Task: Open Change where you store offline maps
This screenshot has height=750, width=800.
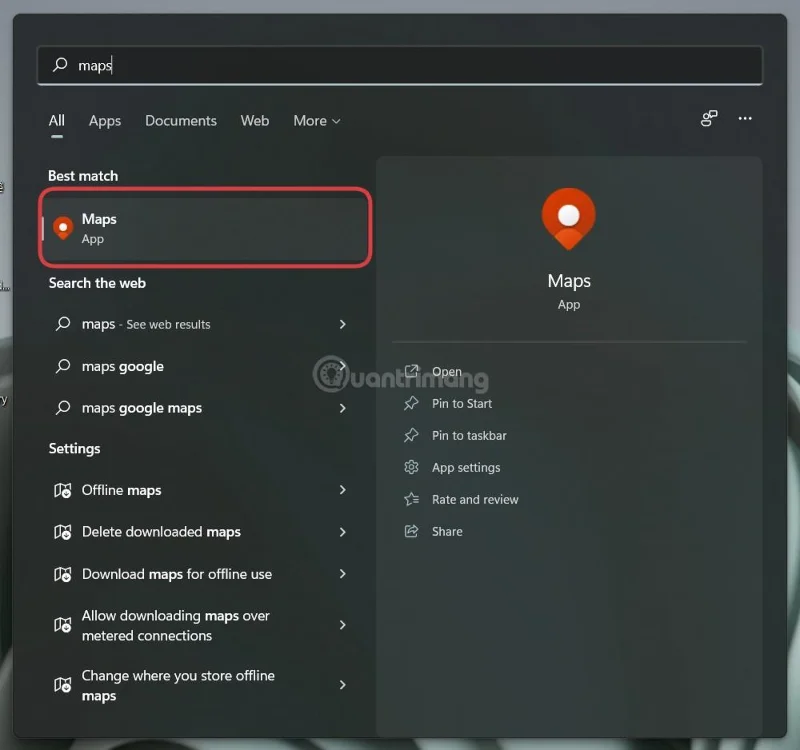Action: click(x=201, y=685)
